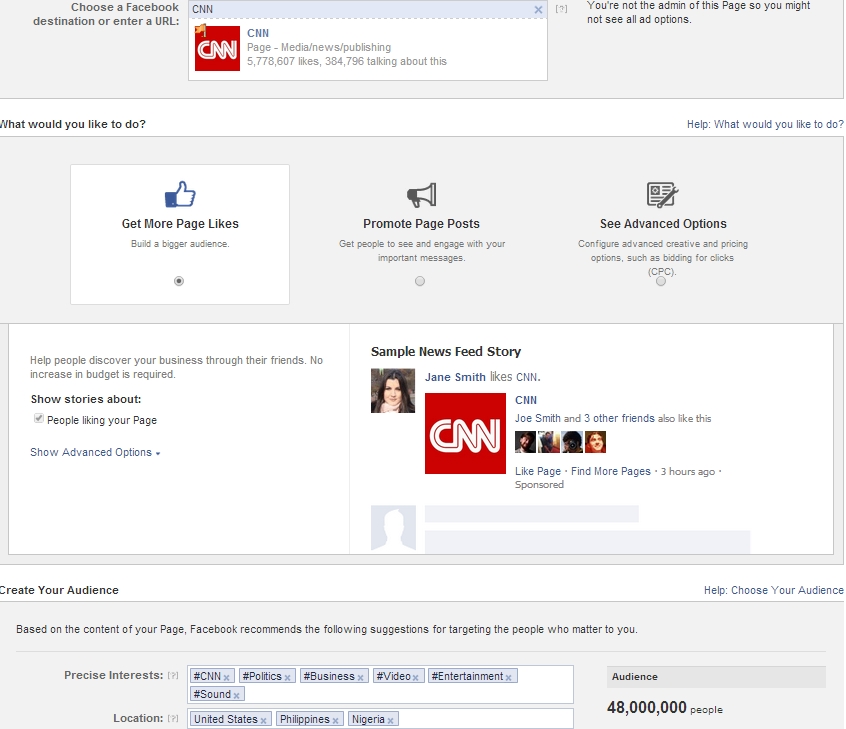Click the fourth friend avatar under CNN
The height and width of the screenshot is (729, 846).
coord(596,442)
